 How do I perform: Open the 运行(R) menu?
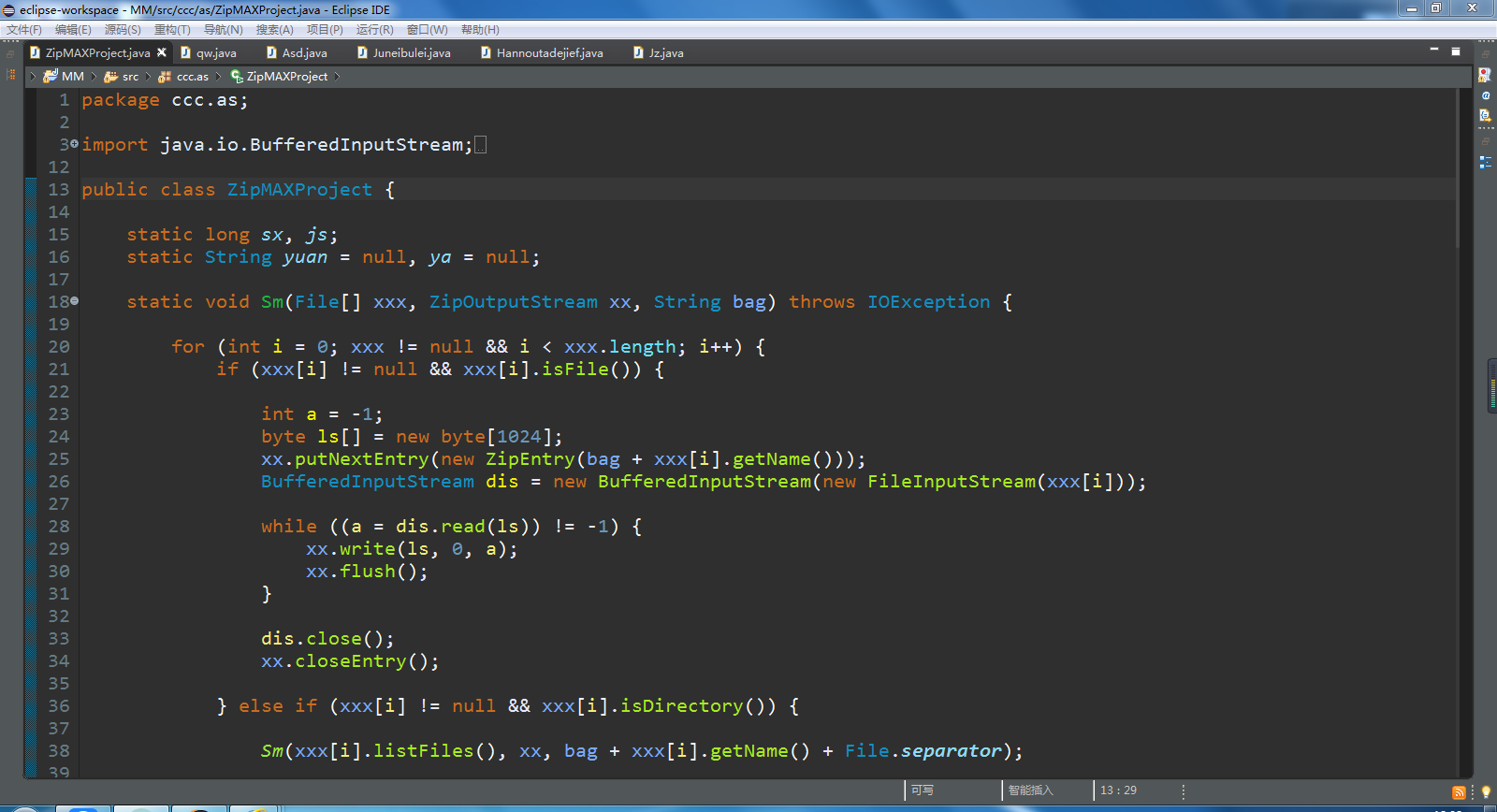[374, 30]
